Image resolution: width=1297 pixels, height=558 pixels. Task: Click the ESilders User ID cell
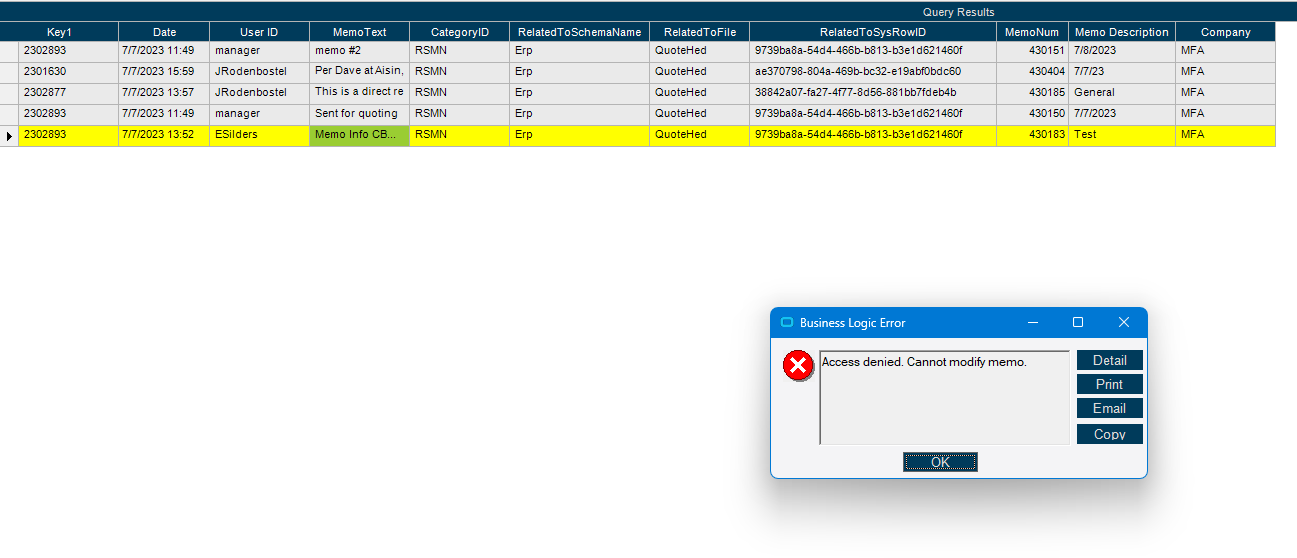click(x=259, y=135)
